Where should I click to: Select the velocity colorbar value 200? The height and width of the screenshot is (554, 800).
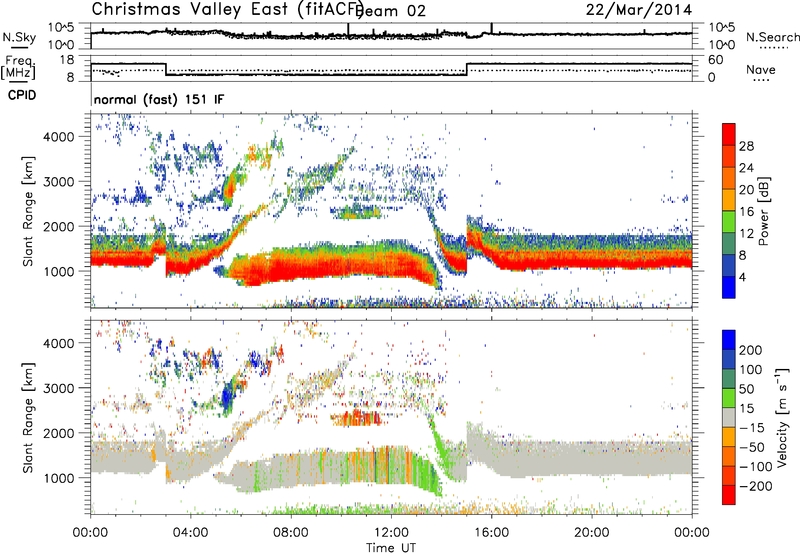coord(750,350)
